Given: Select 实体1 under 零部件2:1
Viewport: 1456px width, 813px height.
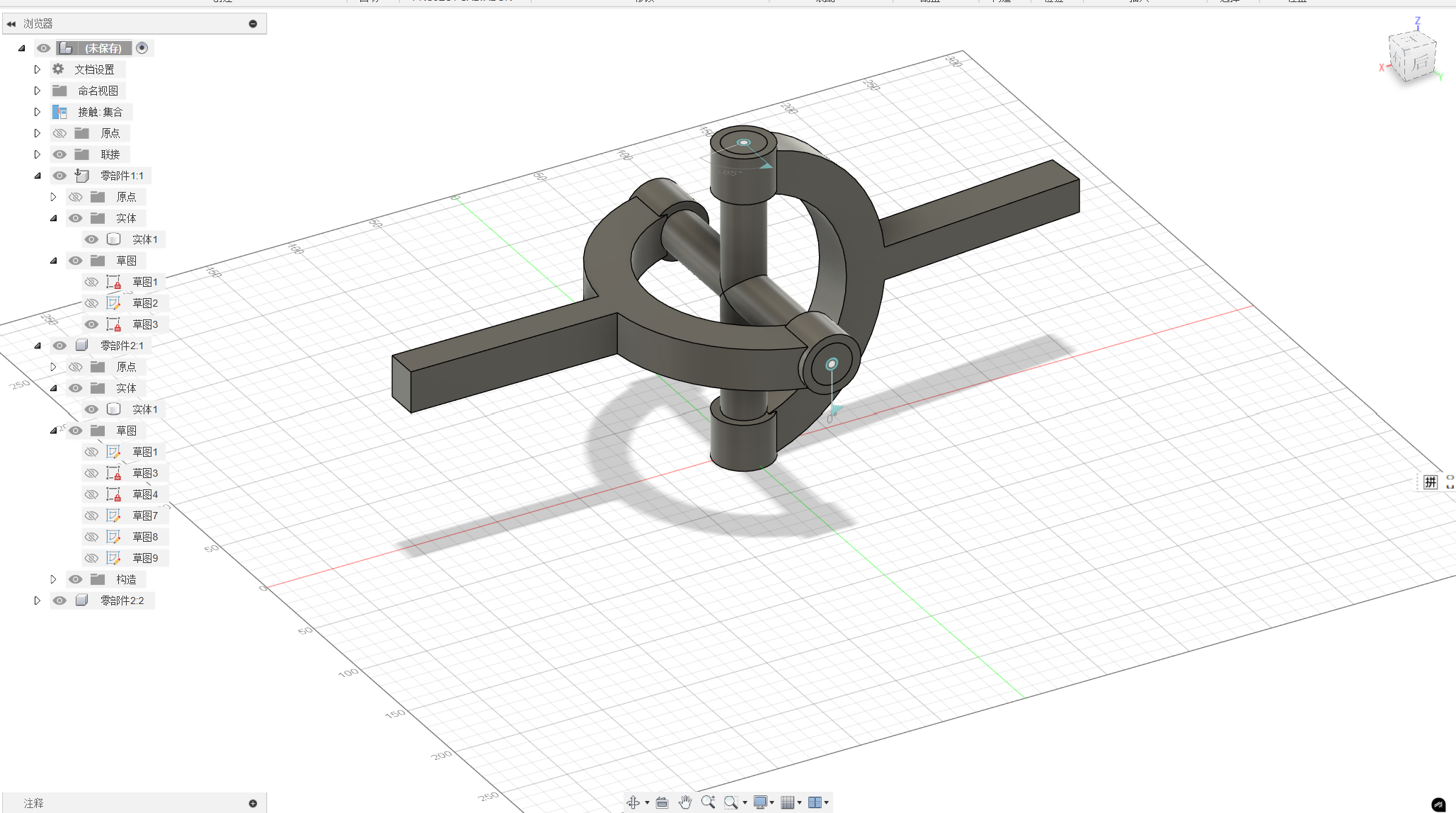Looking at the screenshot, I should [x=145, y=409].
